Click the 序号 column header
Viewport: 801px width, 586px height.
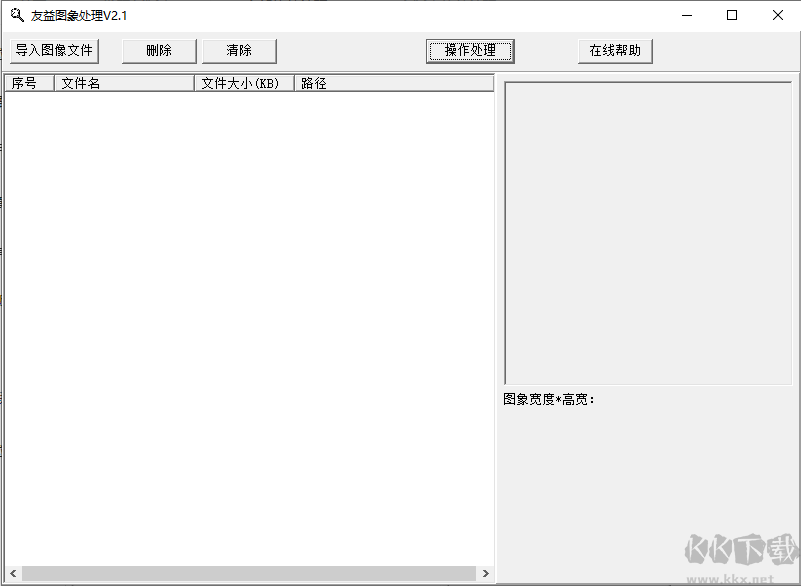click(30, 83)
